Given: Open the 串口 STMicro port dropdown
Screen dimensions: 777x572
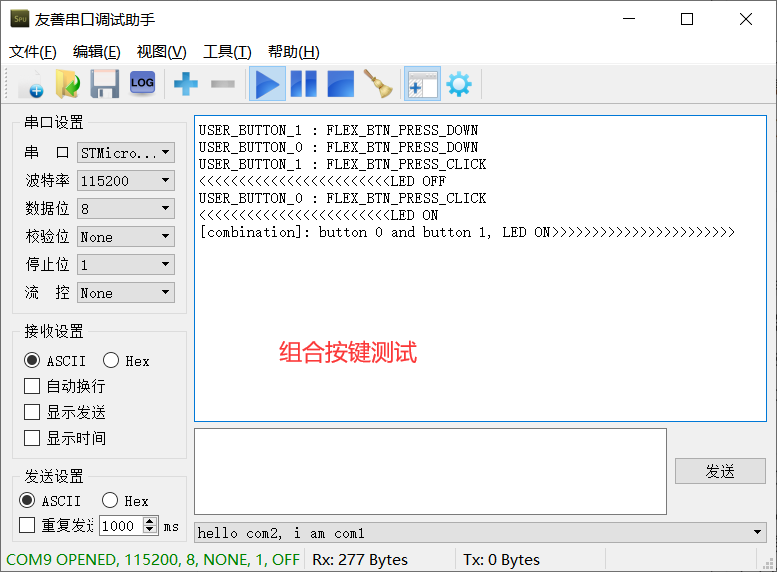Looking at the screenshot, I should [x=126, y=153].
